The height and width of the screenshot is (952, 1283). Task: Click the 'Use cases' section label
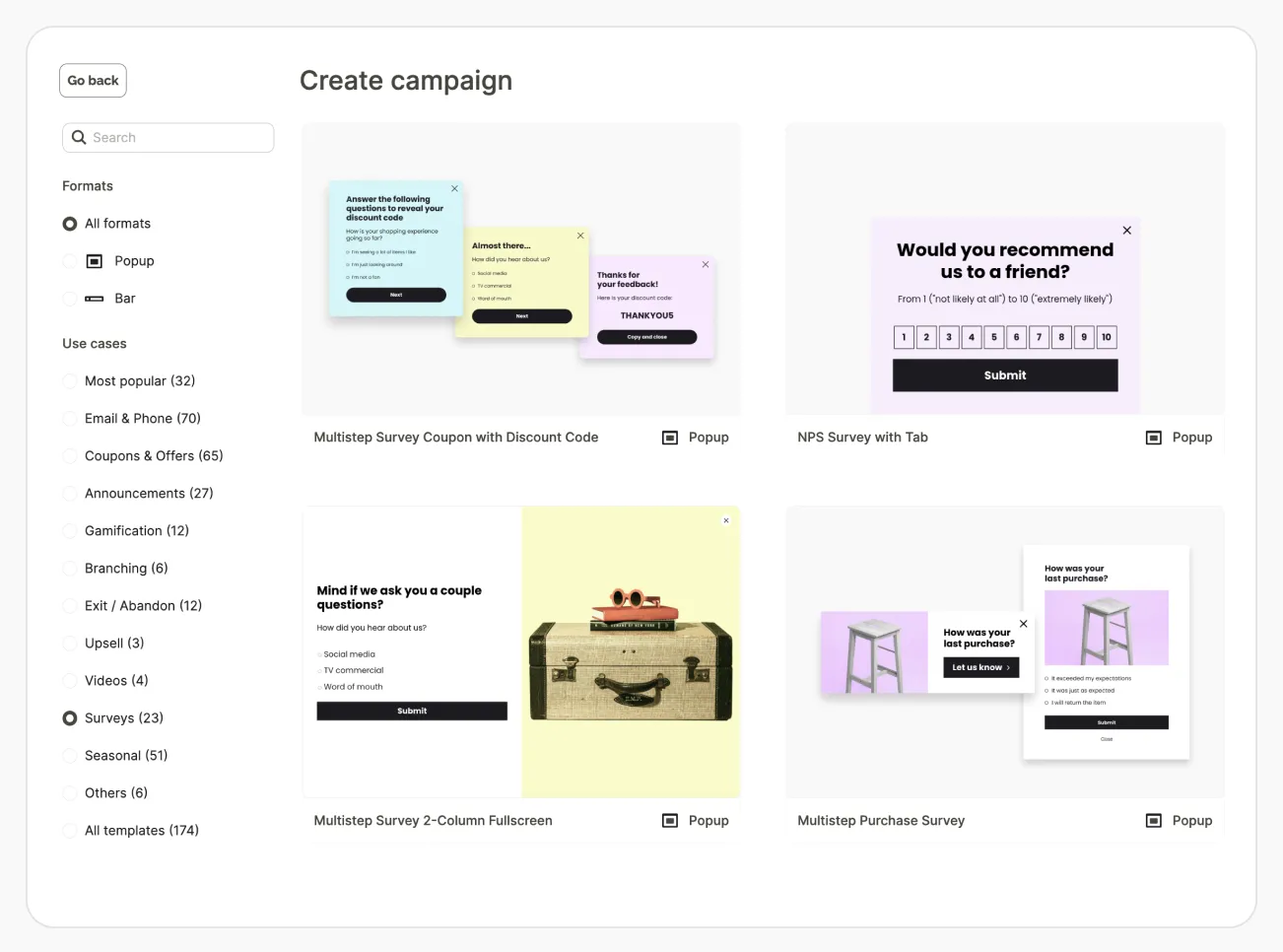(95, 344)
